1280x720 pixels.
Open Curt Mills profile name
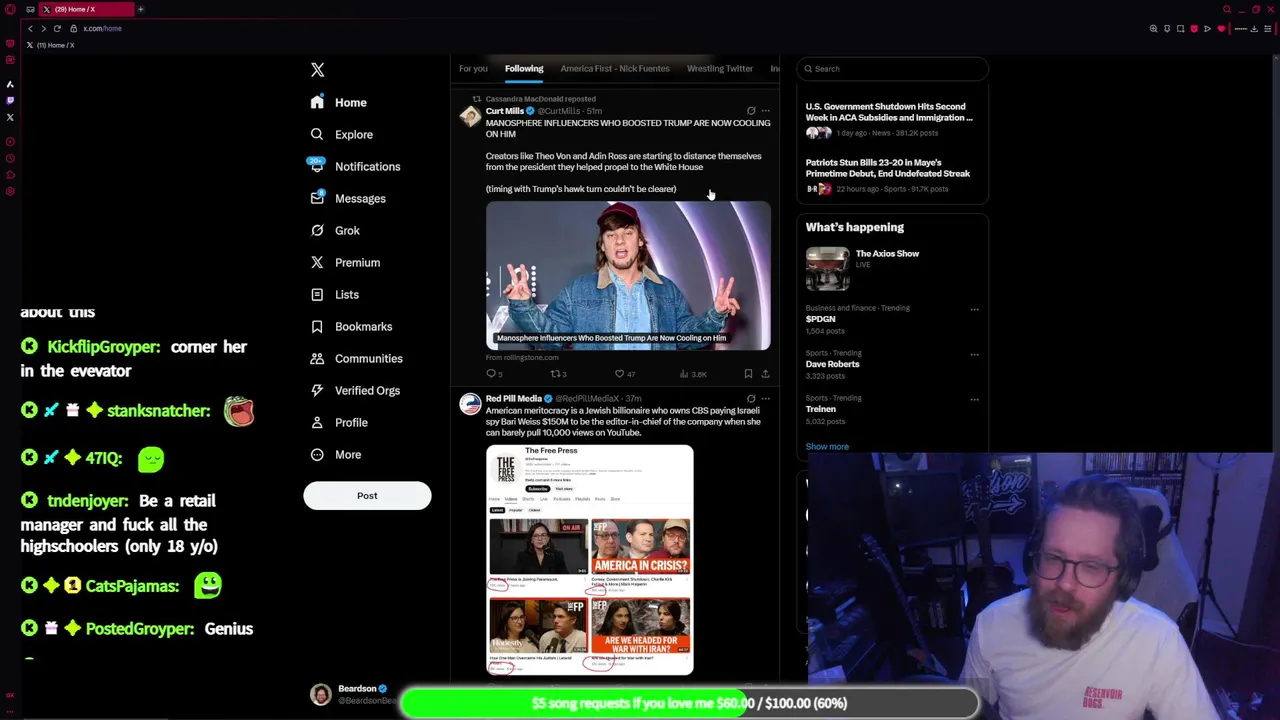tap(504, 111)
